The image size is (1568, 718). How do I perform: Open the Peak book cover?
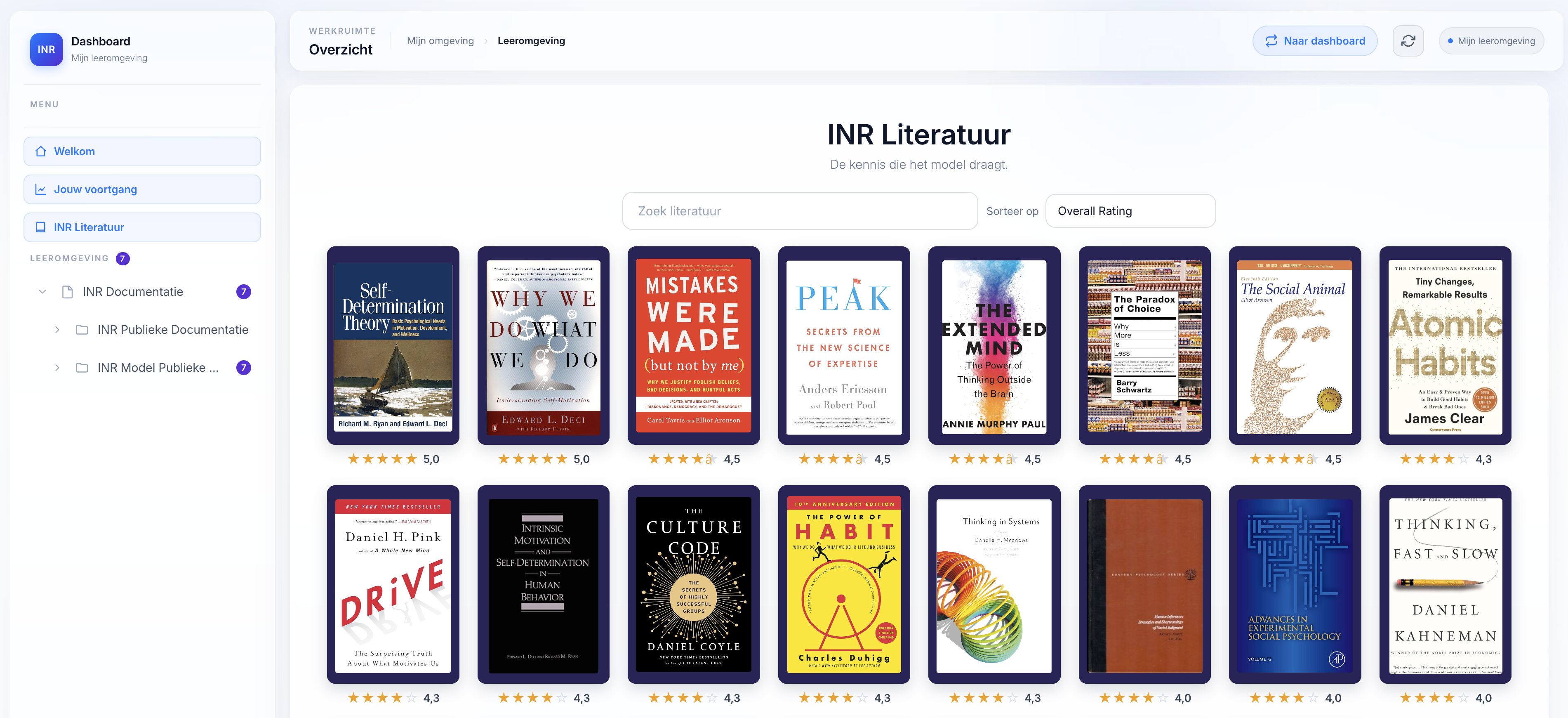tap(844, 345)
